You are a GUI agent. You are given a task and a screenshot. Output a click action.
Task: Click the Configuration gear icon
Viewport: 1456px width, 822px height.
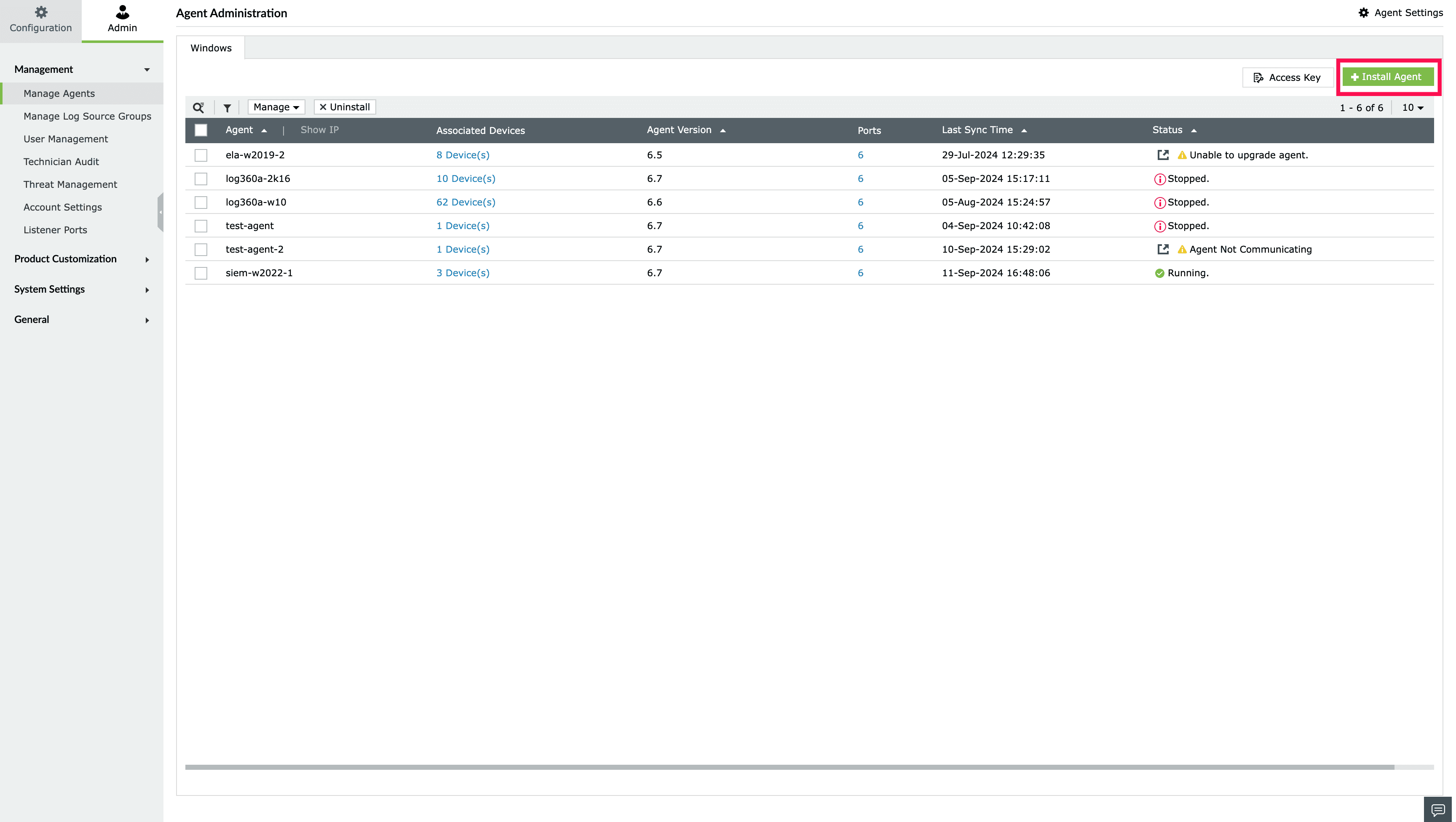[x=41, y=12]
